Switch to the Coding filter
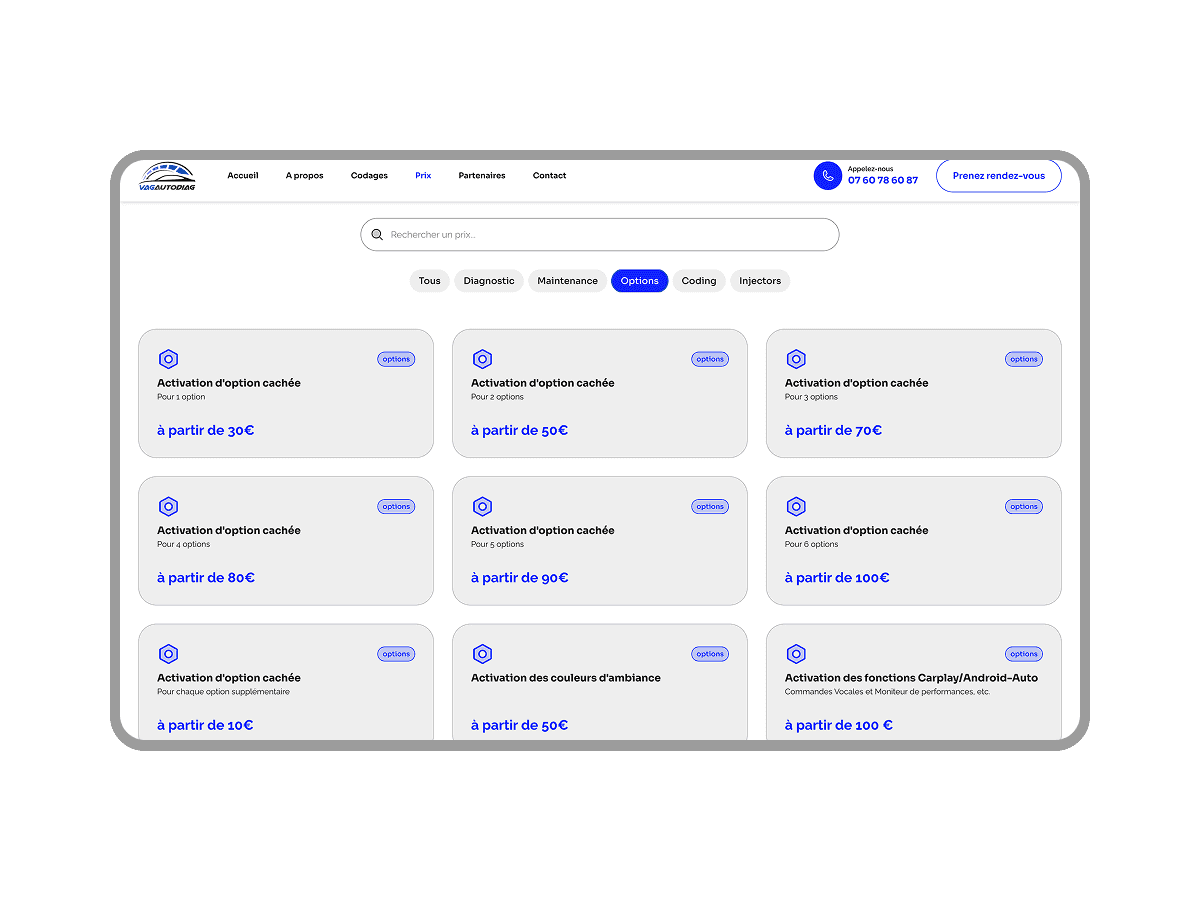 coord(699,281)
